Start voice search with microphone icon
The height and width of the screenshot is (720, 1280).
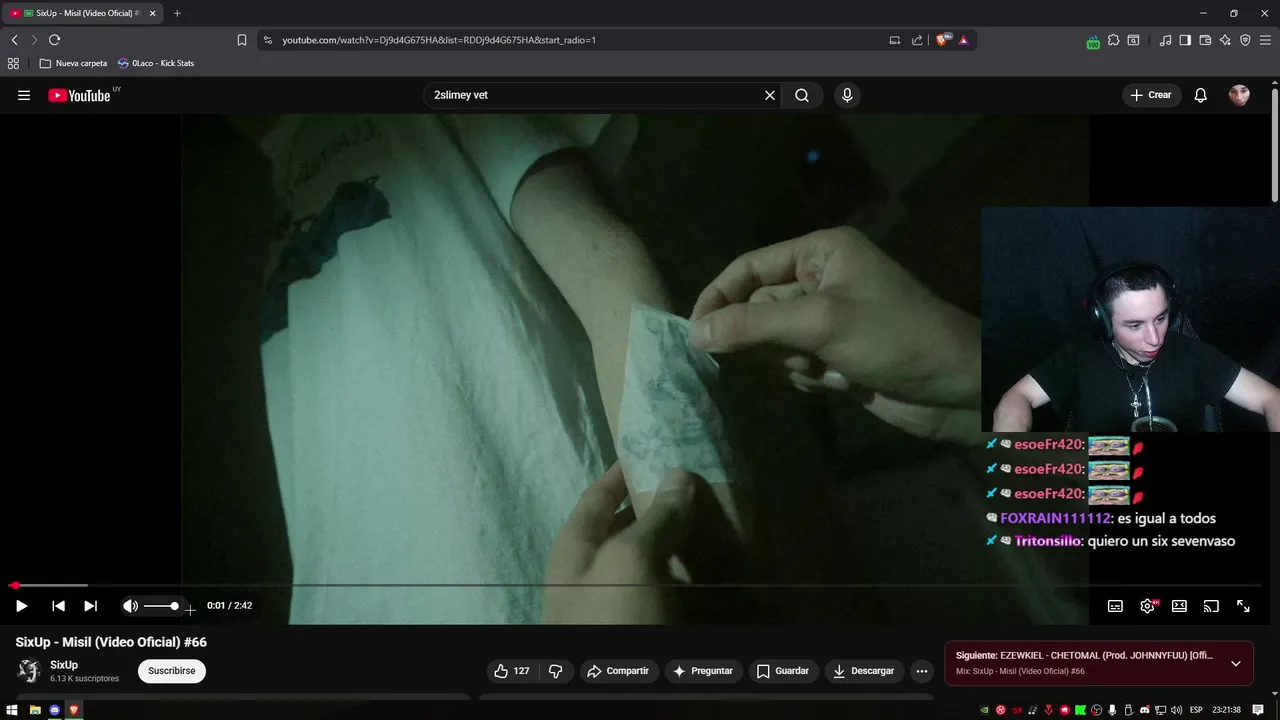(847, 95)
